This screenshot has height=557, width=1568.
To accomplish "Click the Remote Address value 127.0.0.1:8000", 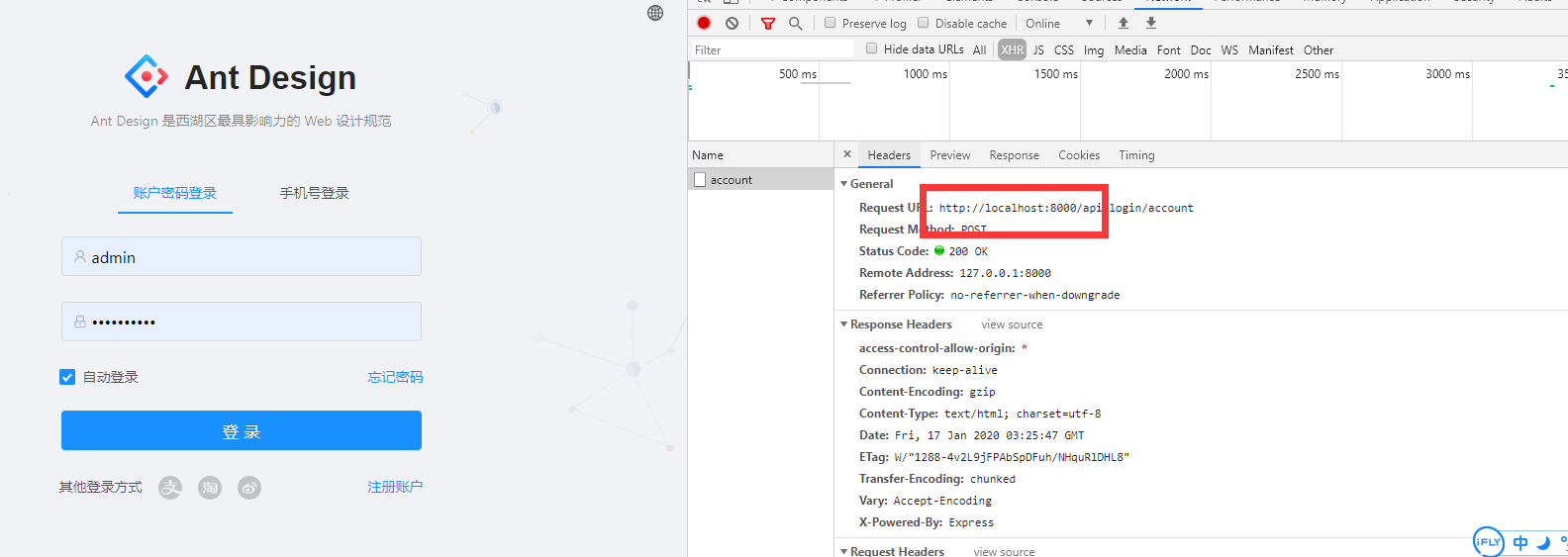I will pos(1005,273).
